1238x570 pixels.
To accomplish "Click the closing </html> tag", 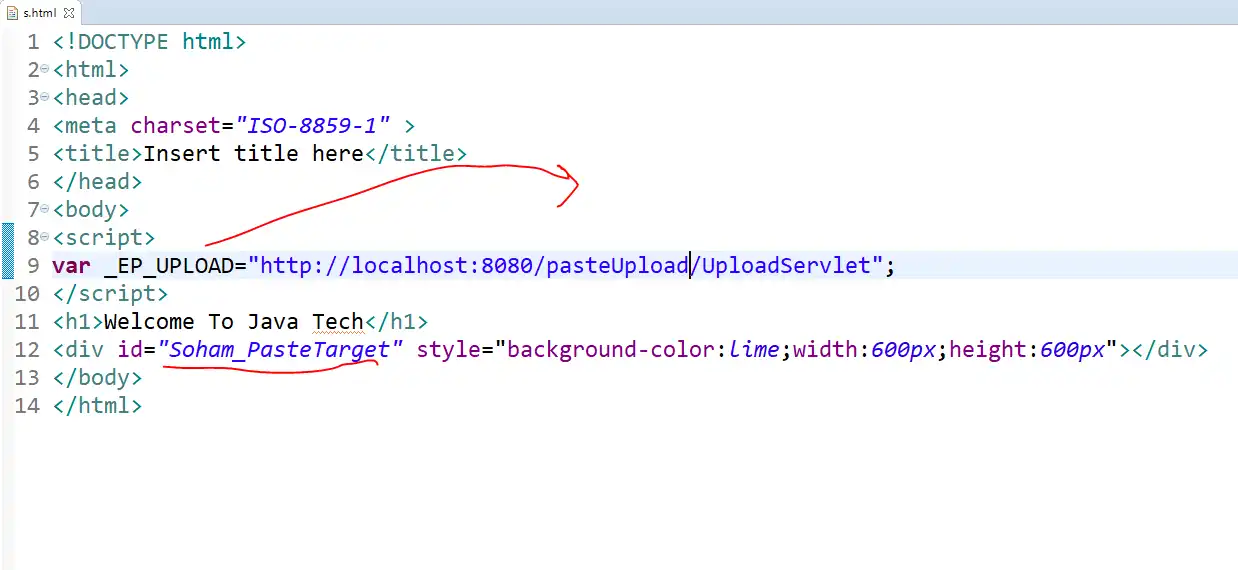I will [97, 406].
